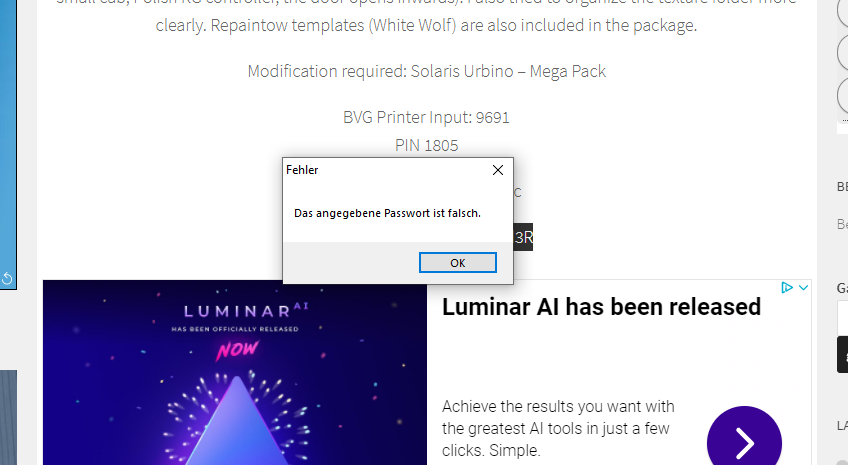848x465 pixels.
Task: Click 'Modification required: Solaris Urbino – Mega Pack' text
Action: coord(427,71)
